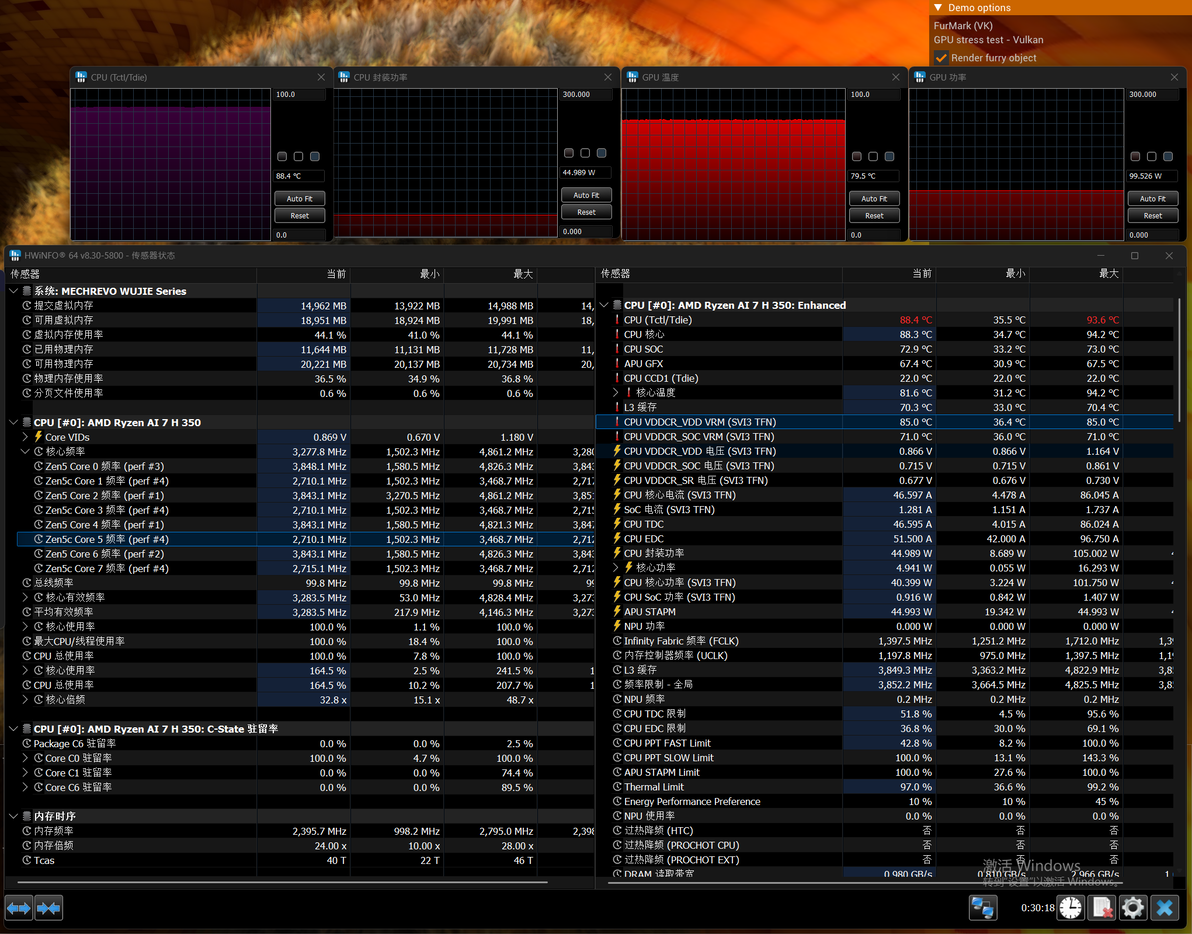Expand the 核心温度 row in right panel
Viewport: 1192px width, 934px height.
[x=616, y=392]
